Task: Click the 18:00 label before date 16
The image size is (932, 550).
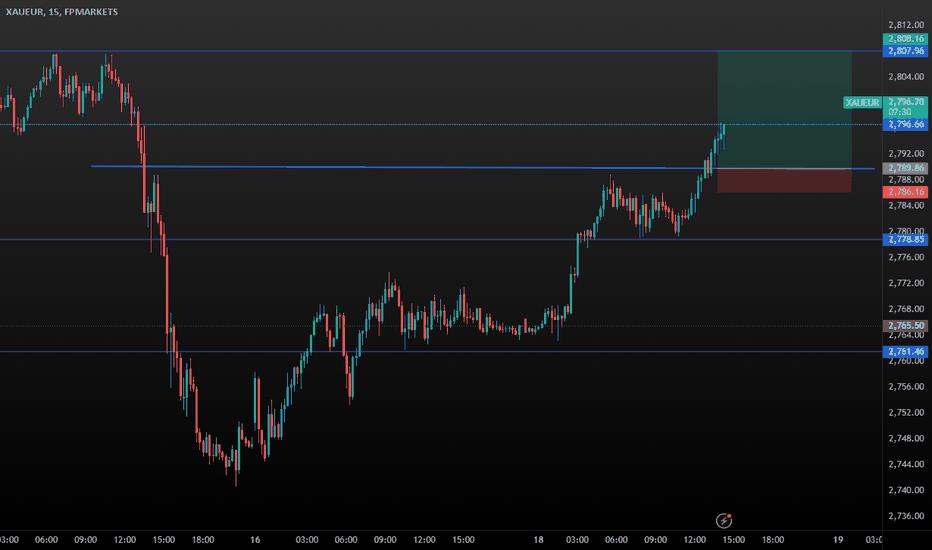Action: (203, 540)
